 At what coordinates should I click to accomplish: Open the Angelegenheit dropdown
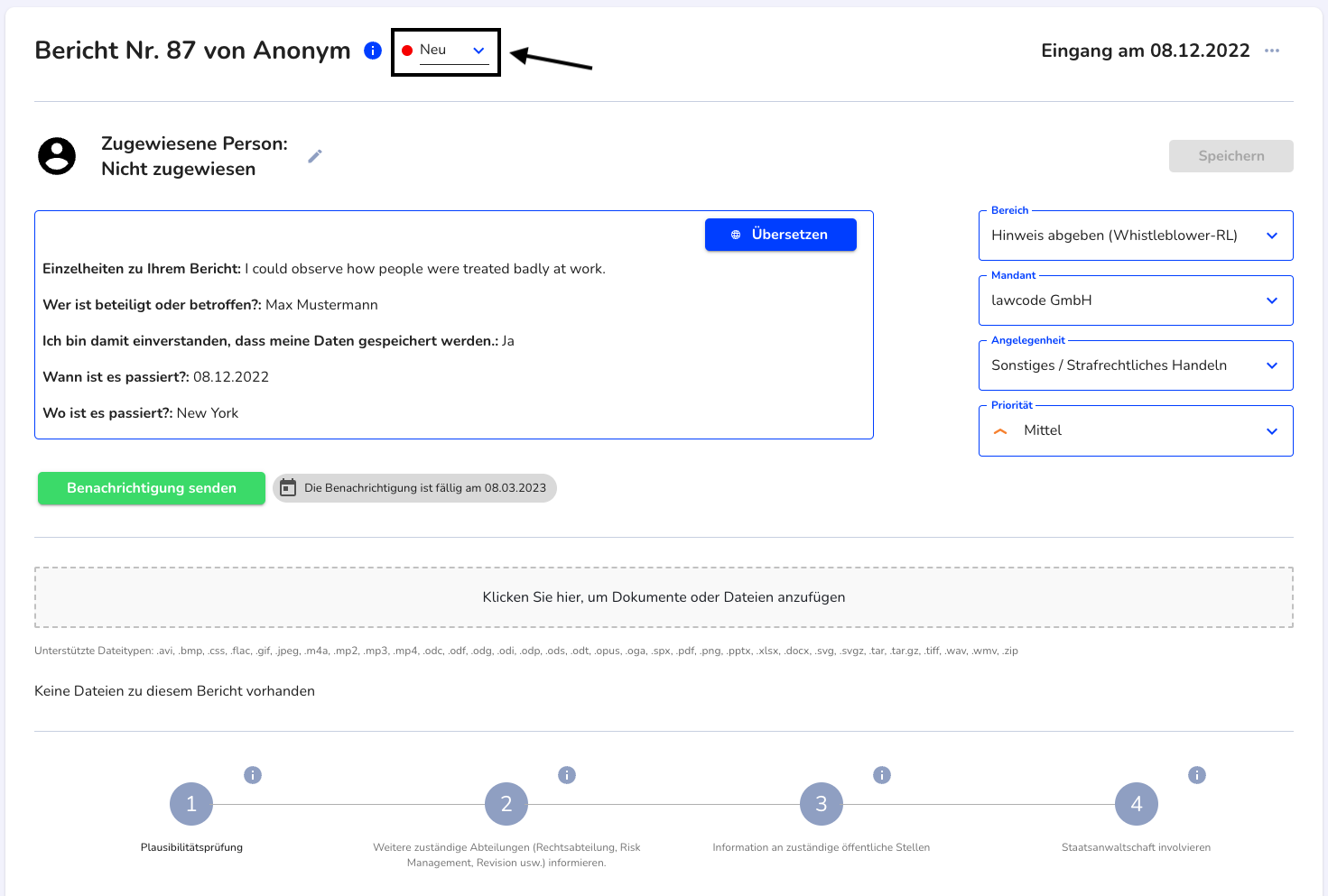[1136, 365]
